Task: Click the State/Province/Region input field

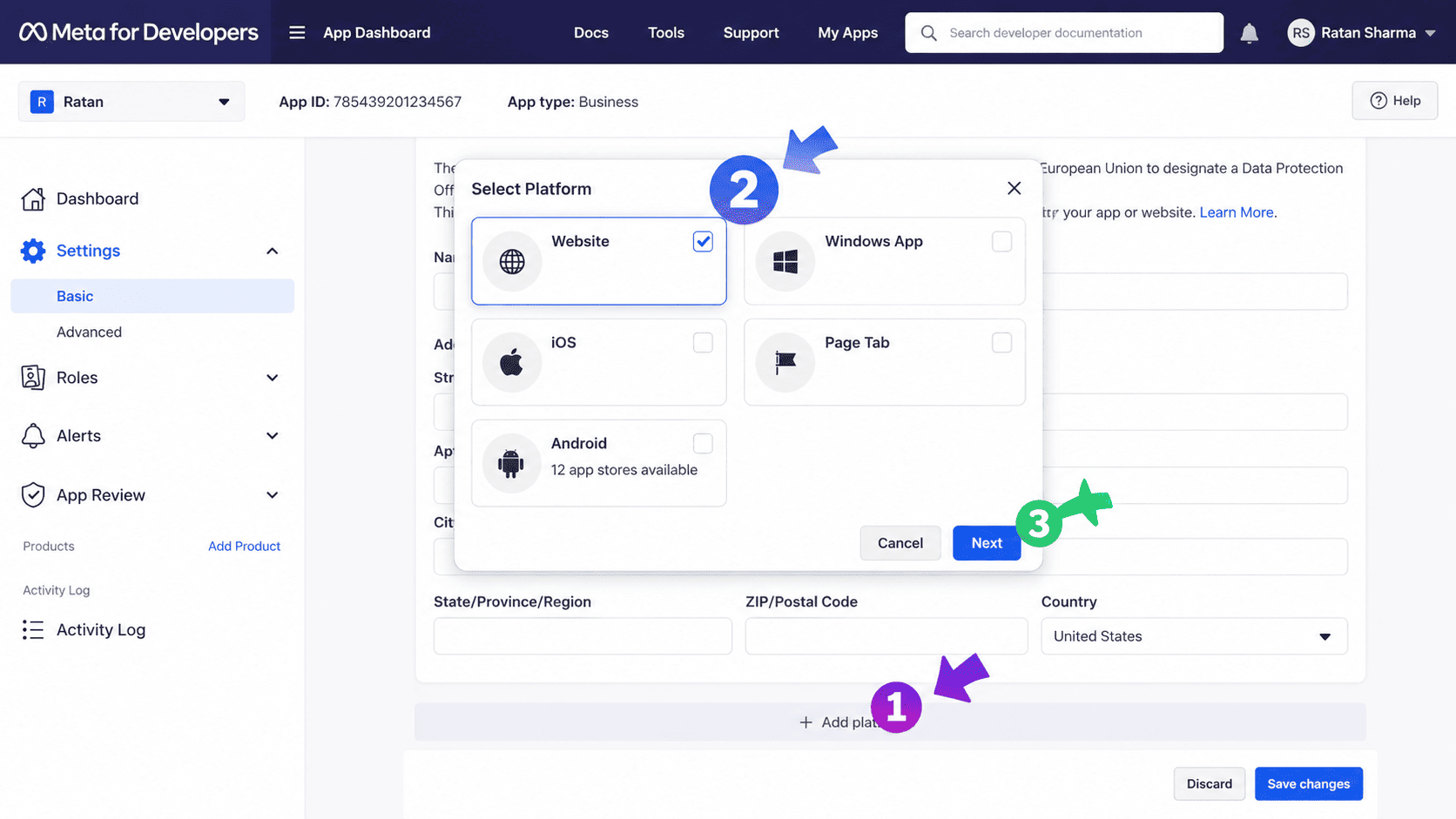Action: point(583,636)
